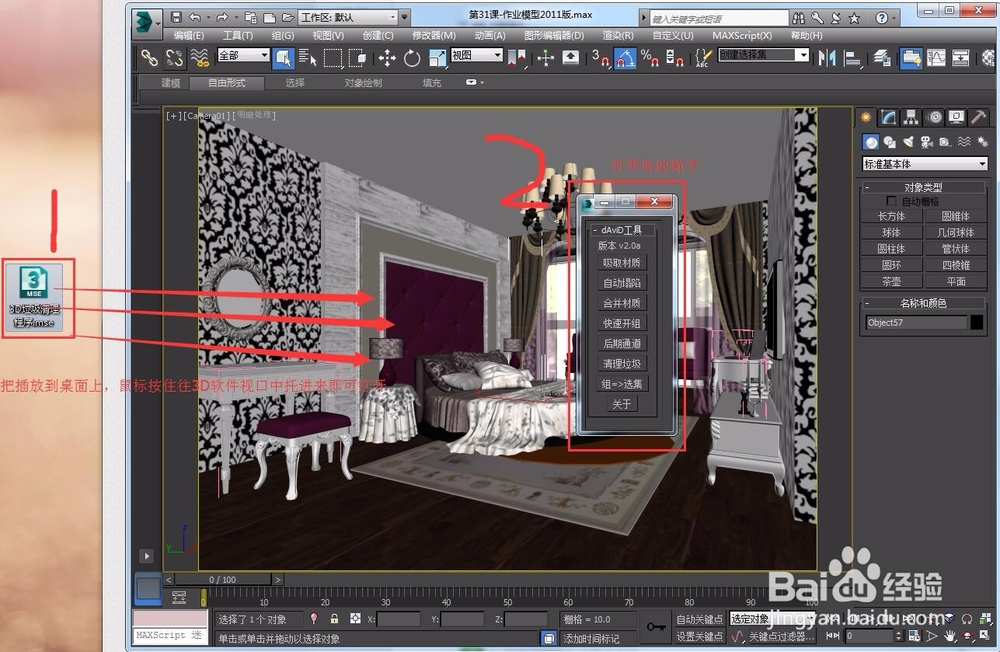The image size is (1000, 652).
Task: Switch to the Utilities hammer tab
Action: 978,117
